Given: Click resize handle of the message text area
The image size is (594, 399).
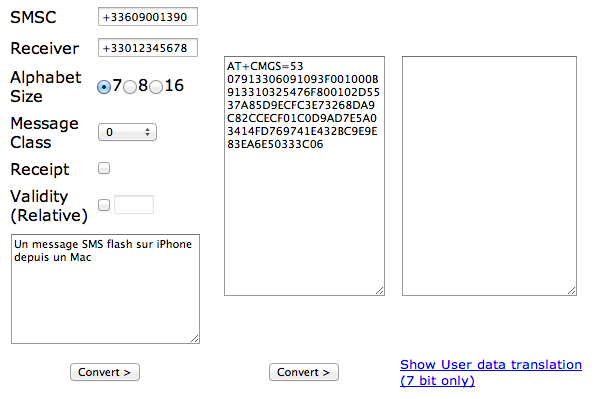Looking at the screenshot, I should [x=195, y=339].
